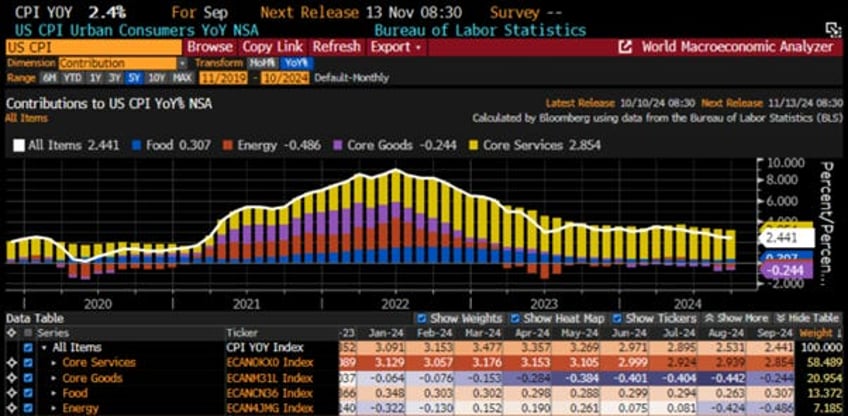Viewport: 848px width, 416px height.
Task: Select the 10Y range tab
Action: (156, 78)
